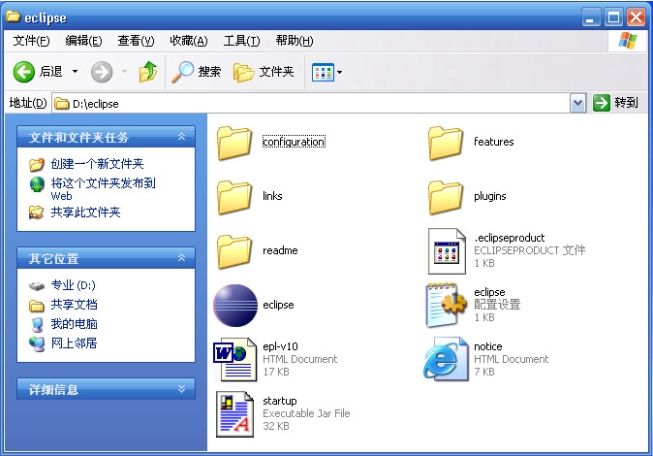Viewport: 653px width, 456px height.
Task: Select the plugins folder icon
Action: 446,197
